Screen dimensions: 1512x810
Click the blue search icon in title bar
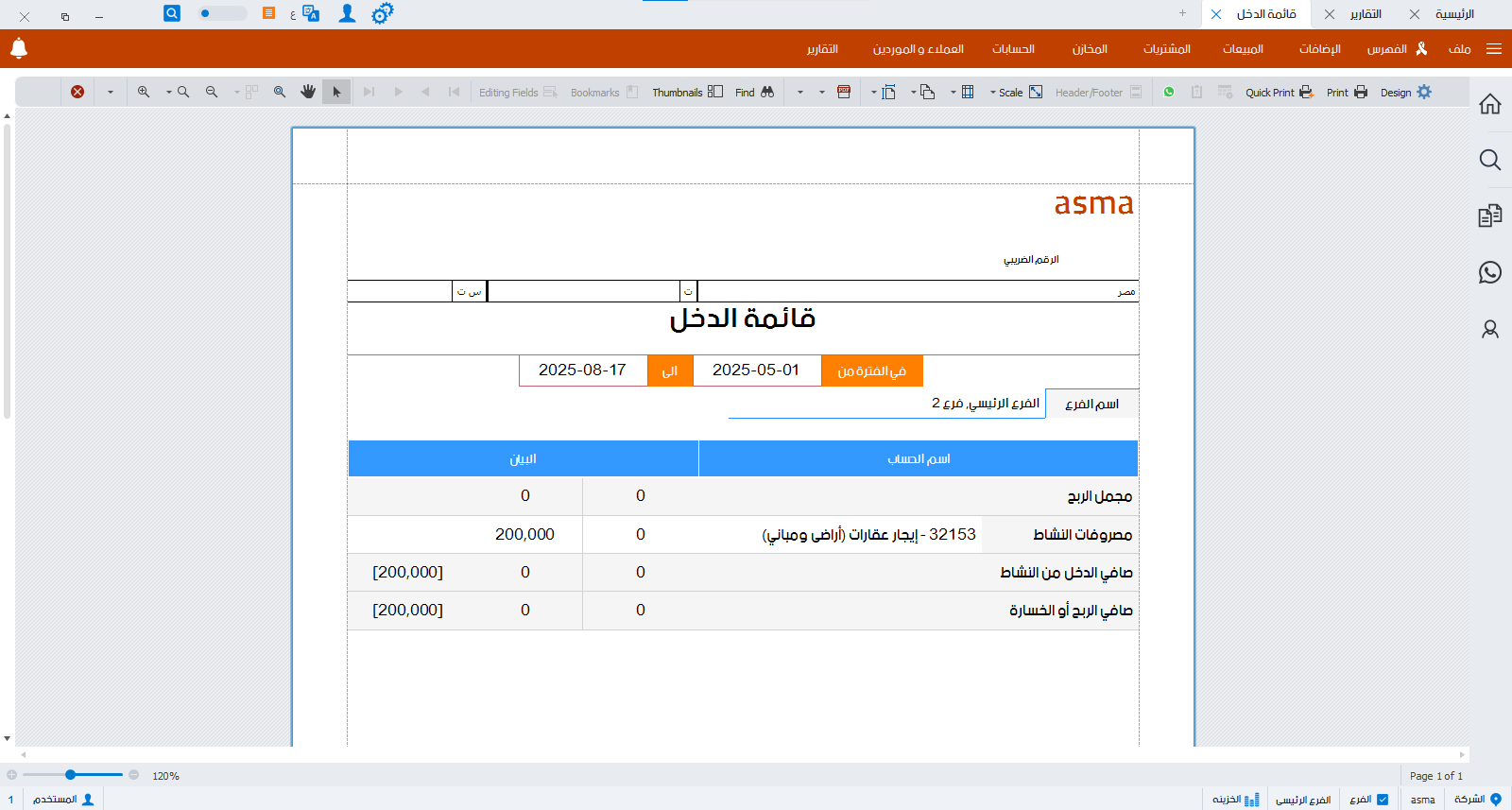[172, 13]
